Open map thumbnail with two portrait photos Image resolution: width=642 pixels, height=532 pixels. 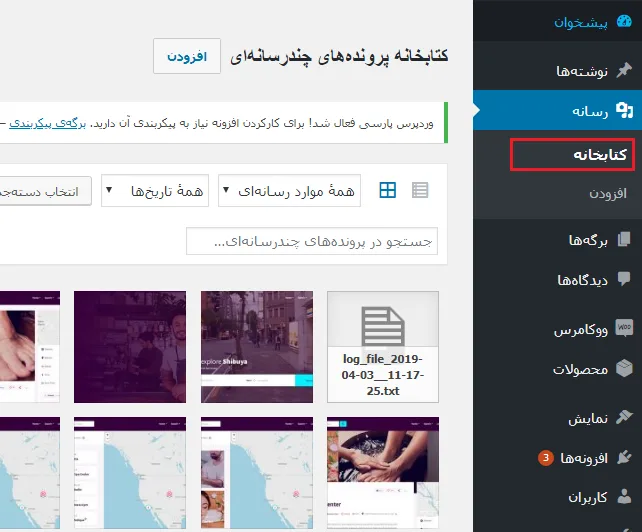(257, 473)
